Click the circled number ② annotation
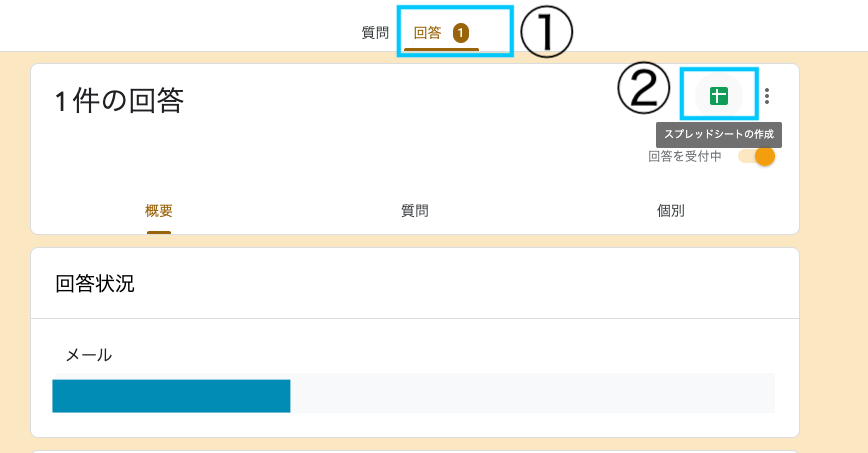 point(643,91)
